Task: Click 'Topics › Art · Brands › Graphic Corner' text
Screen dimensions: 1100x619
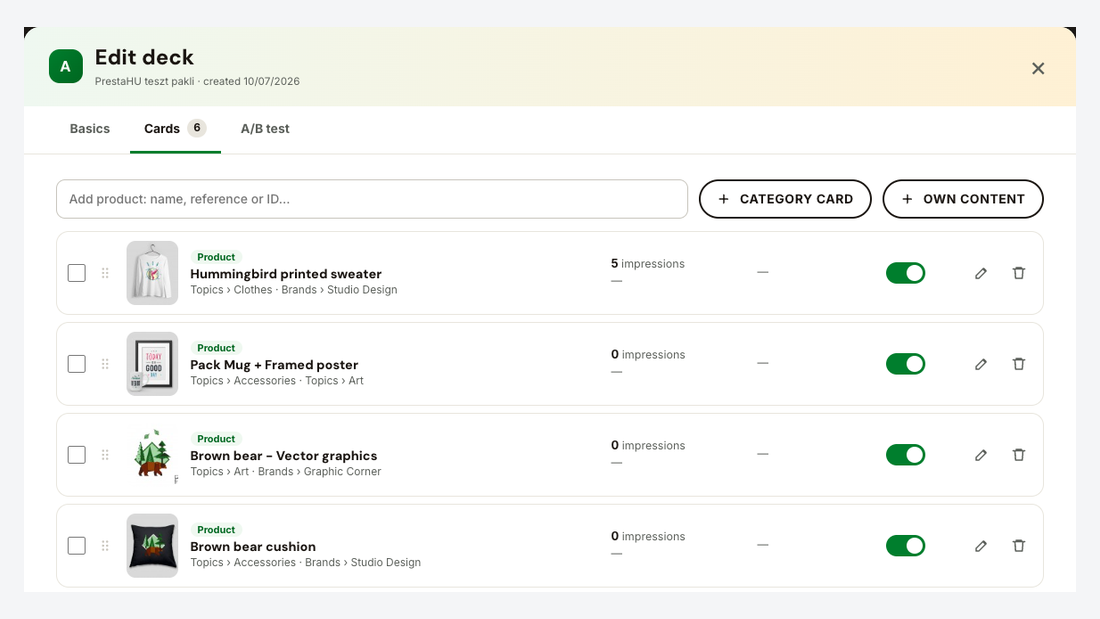Action: click(x=286, y=472)
